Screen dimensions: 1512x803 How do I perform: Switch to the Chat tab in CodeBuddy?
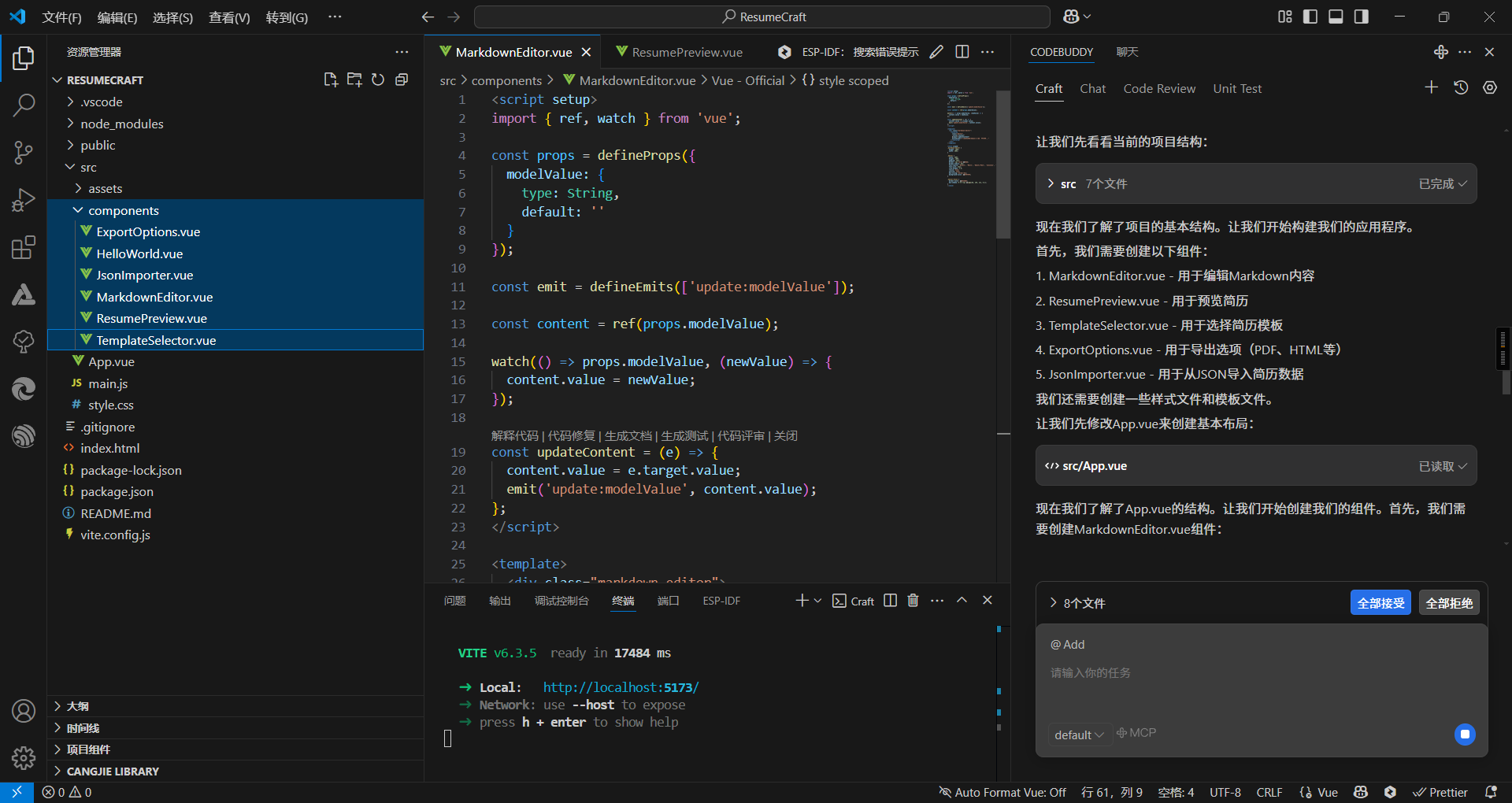[x=1092, y=89]
